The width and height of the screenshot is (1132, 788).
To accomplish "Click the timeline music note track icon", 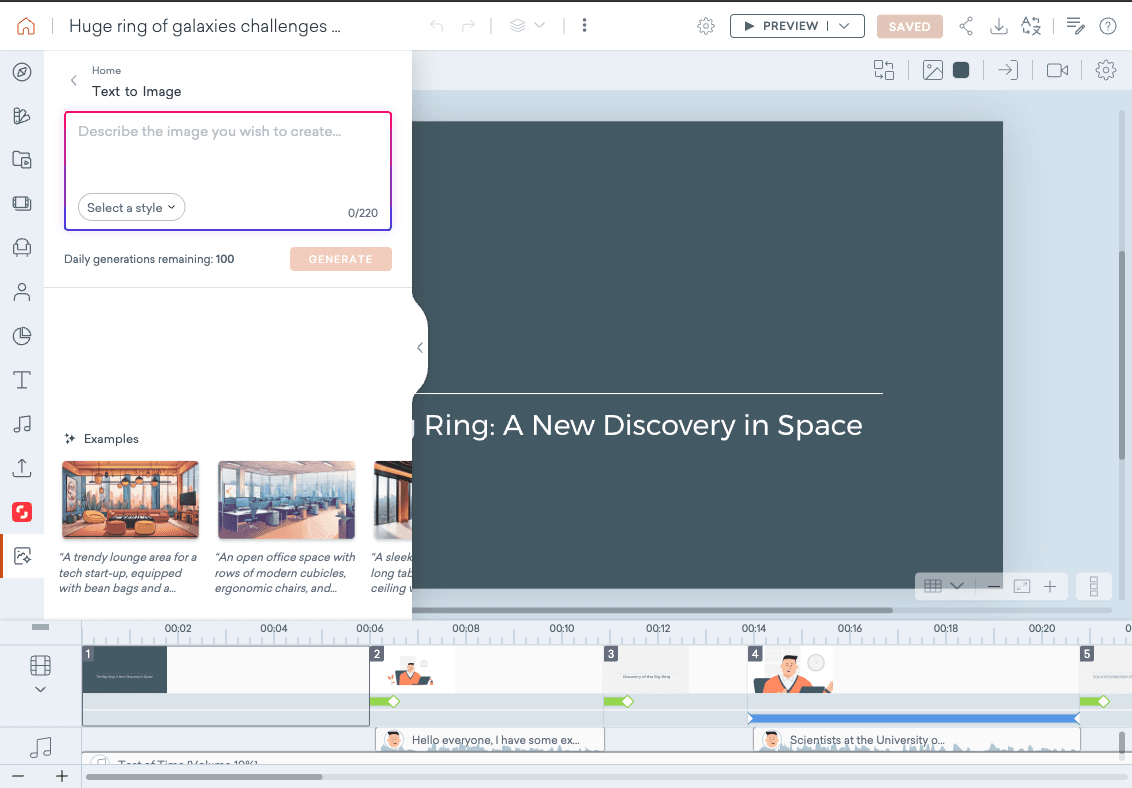I will pyautogui.click(x=40, y=747).
